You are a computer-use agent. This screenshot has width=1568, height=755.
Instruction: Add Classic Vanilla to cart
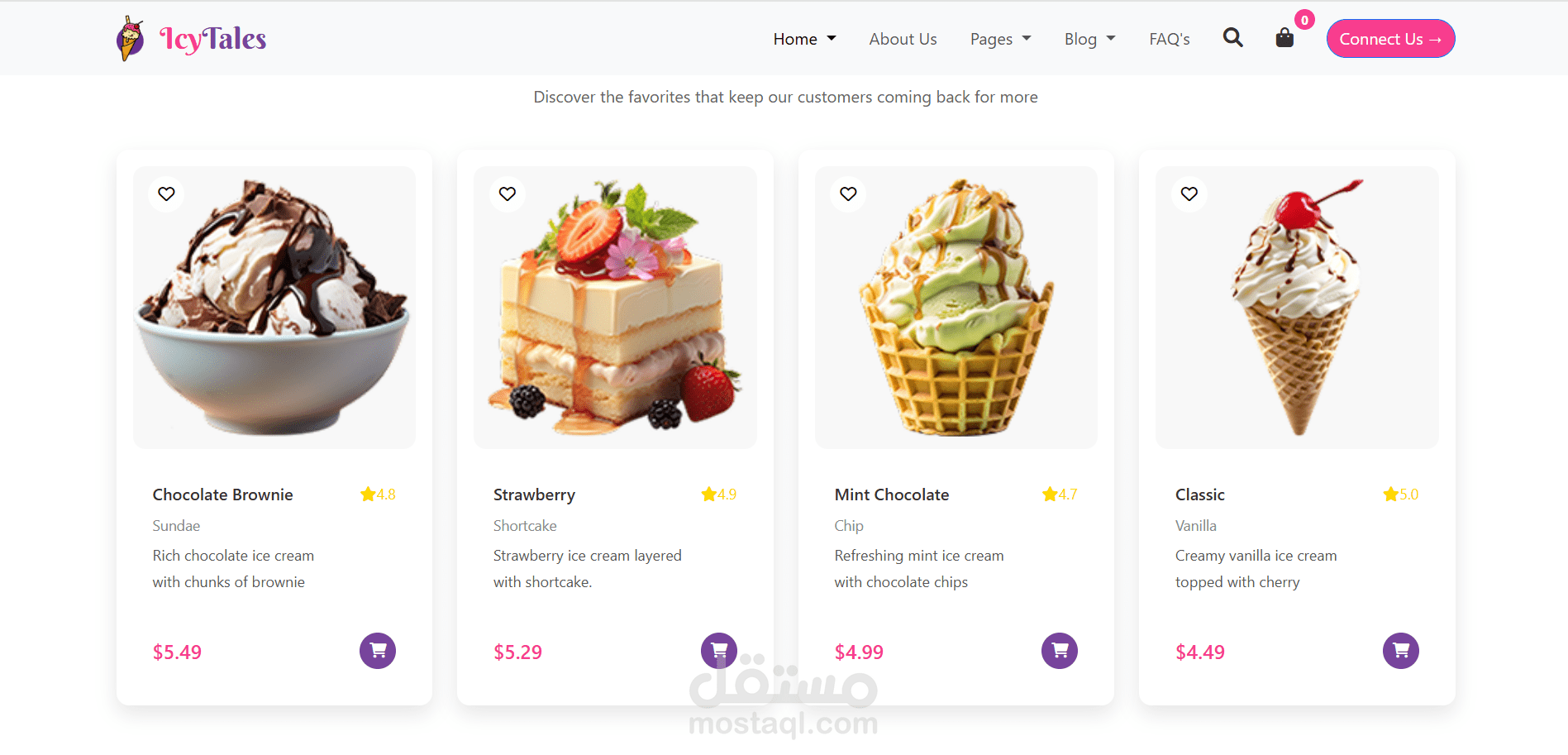click(x=1401, y=651)
